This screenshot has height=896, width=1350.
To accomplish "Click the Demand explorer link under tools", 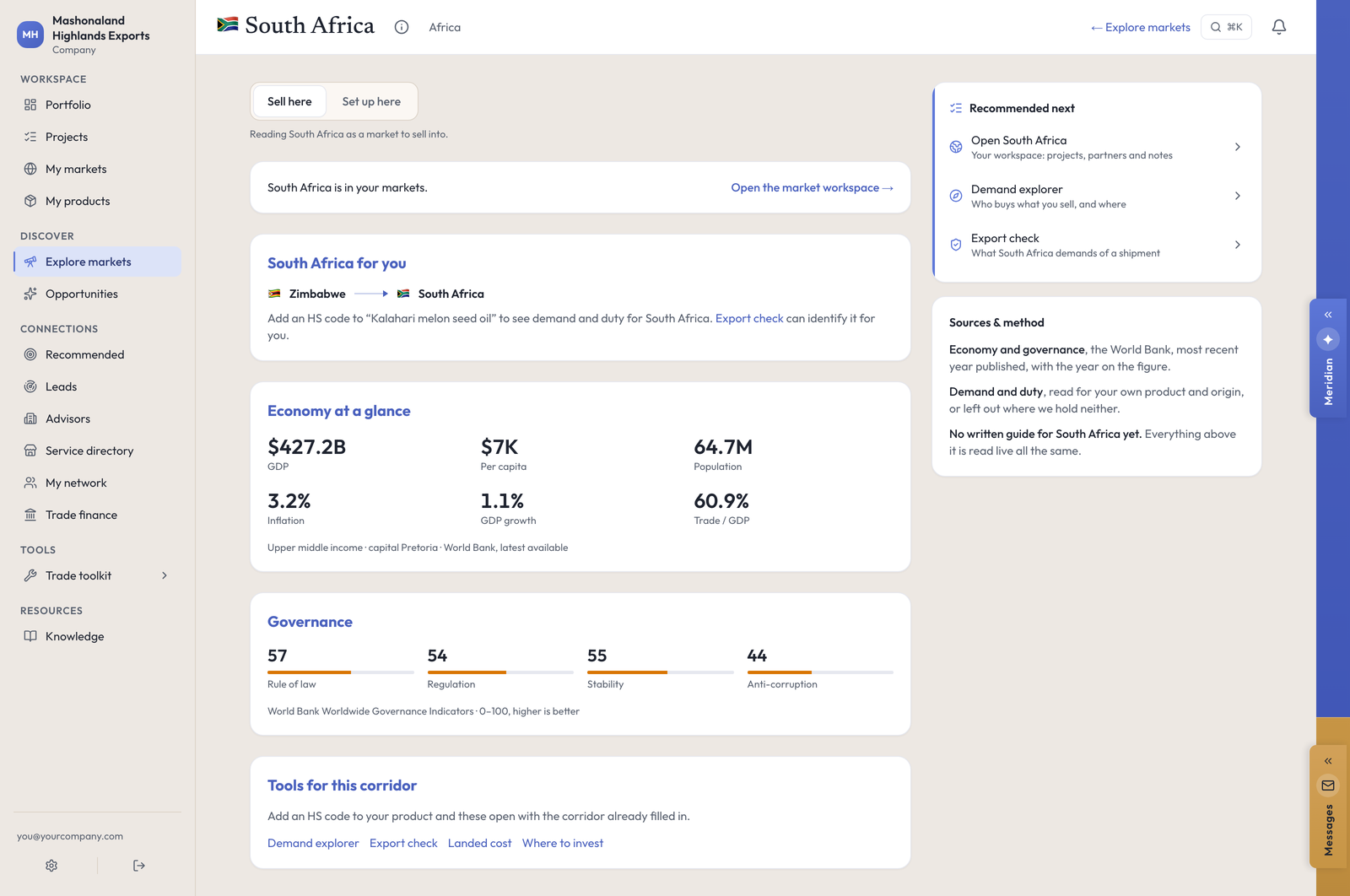I will [x=313, y=843].
